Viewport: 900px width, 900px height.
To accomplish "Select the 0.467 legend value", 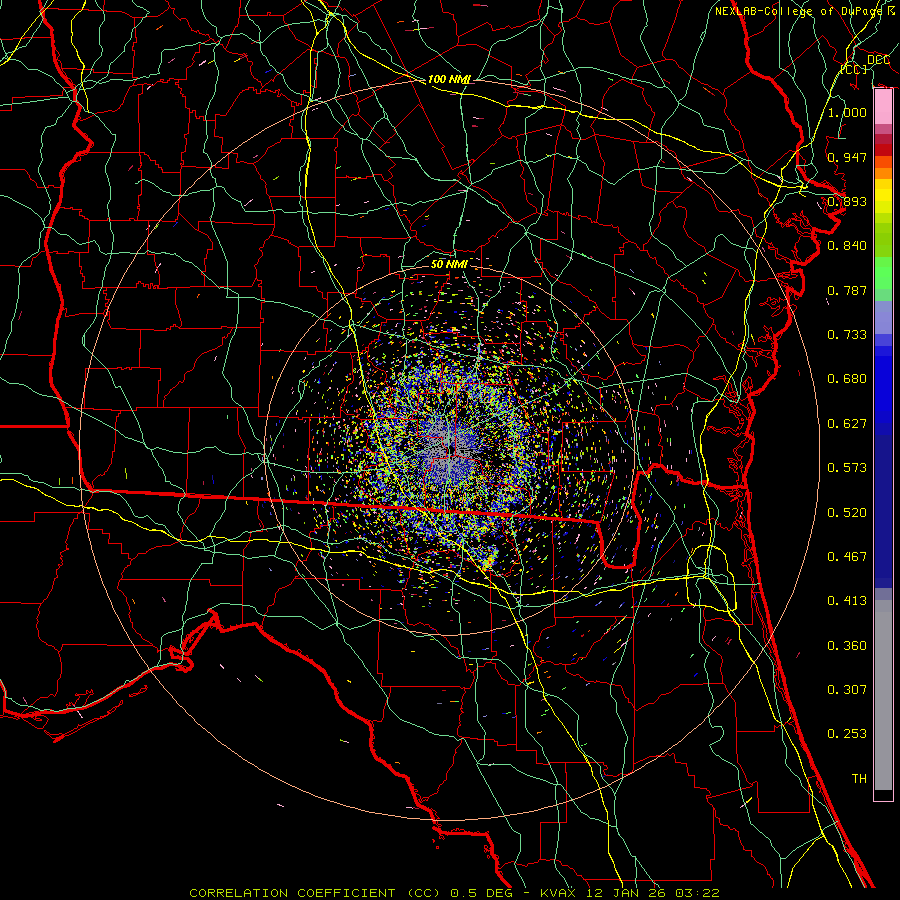I will (847, 557).
